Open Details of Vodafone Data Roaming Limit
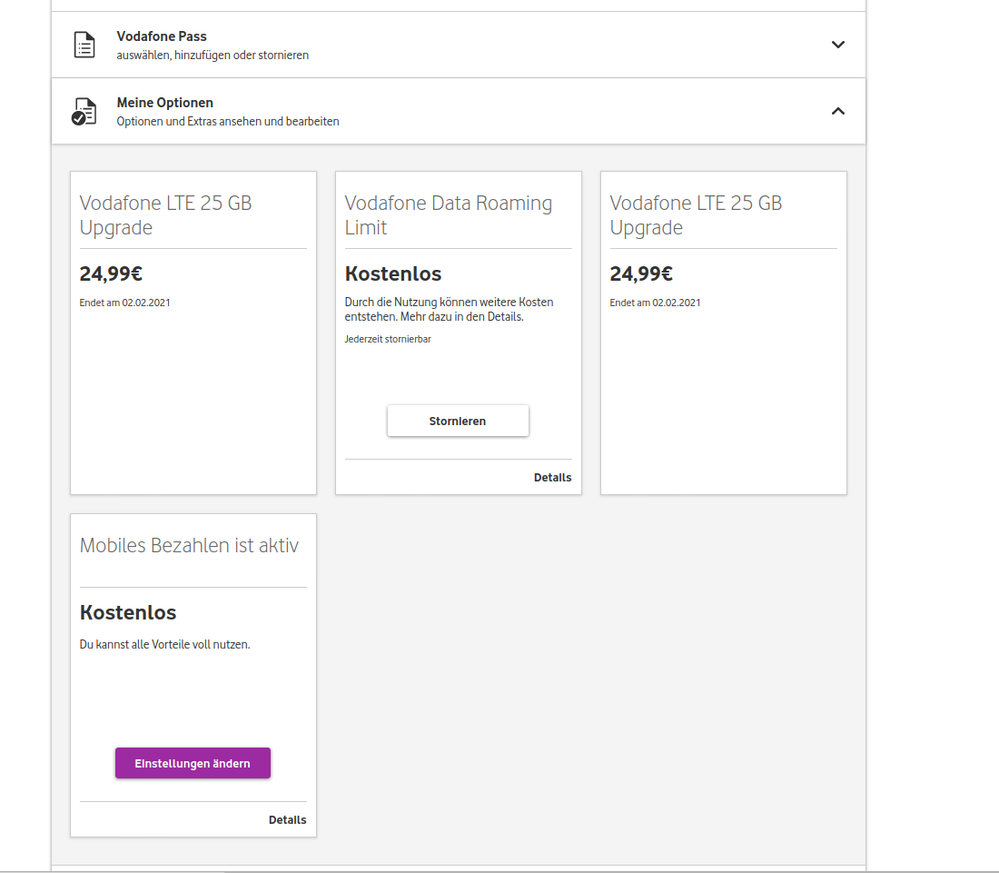 [552, 478]
